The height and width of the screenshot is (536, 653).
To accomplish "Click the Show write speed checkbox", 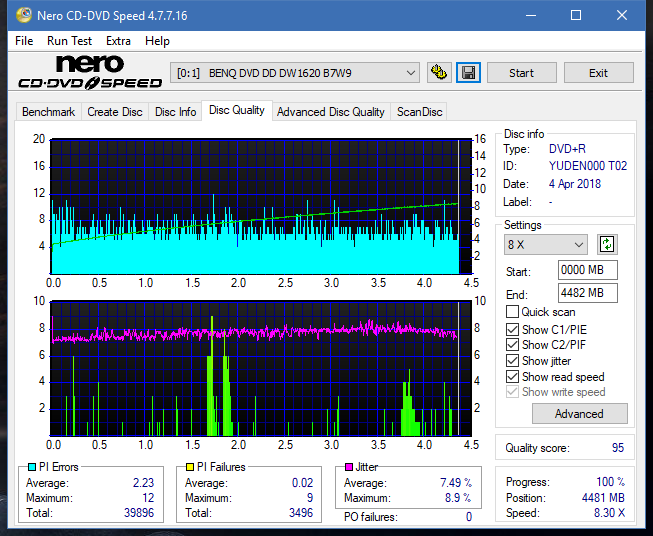I will (512, 392).
